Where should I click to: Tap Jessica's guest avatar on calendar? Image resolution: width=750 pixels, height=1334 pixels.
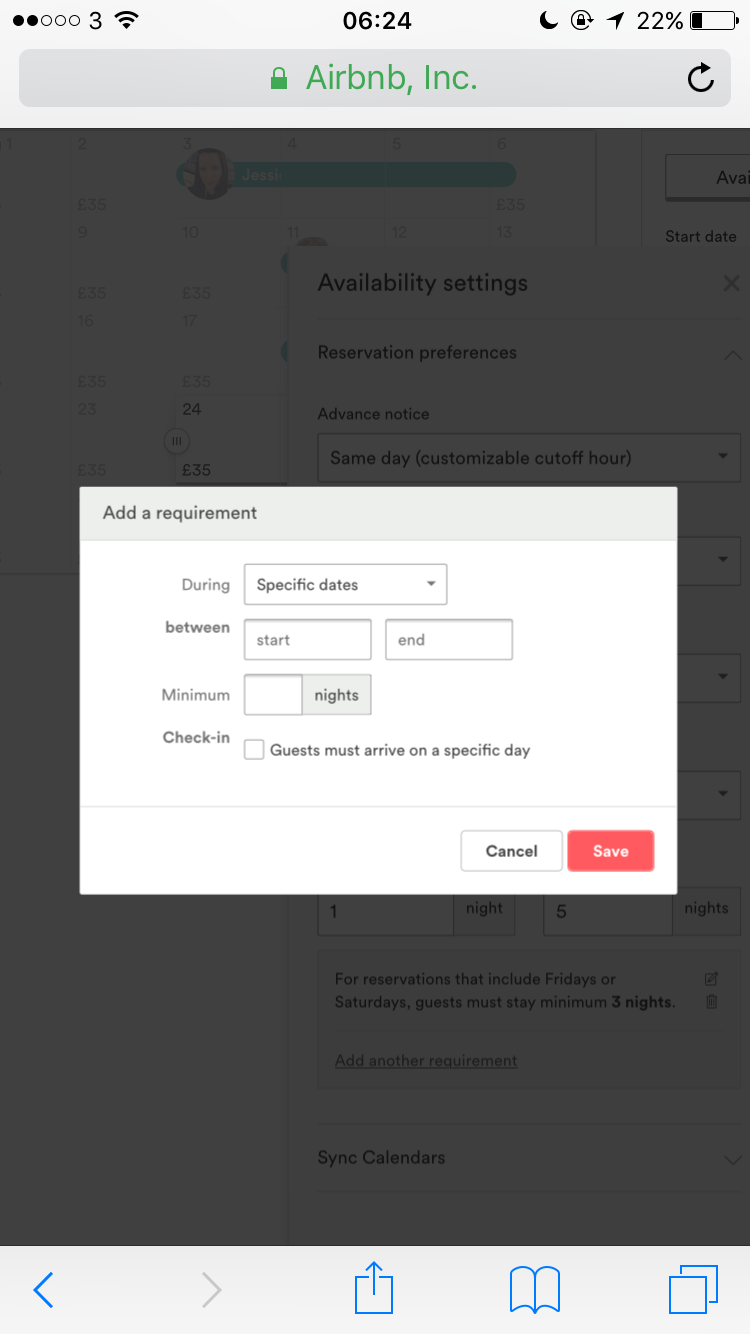click(x=209, y=174)
